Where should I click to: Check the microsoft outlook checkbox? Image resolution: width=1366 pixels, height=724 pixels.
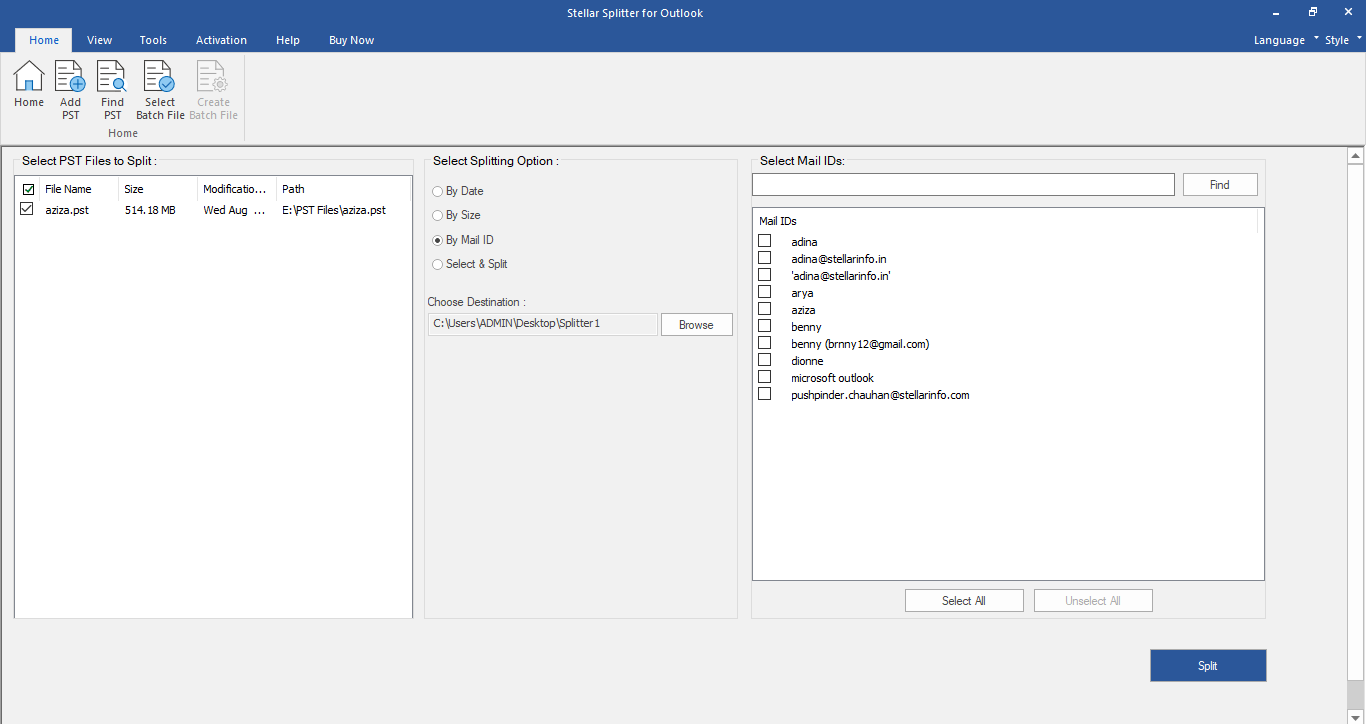(765, 377)
